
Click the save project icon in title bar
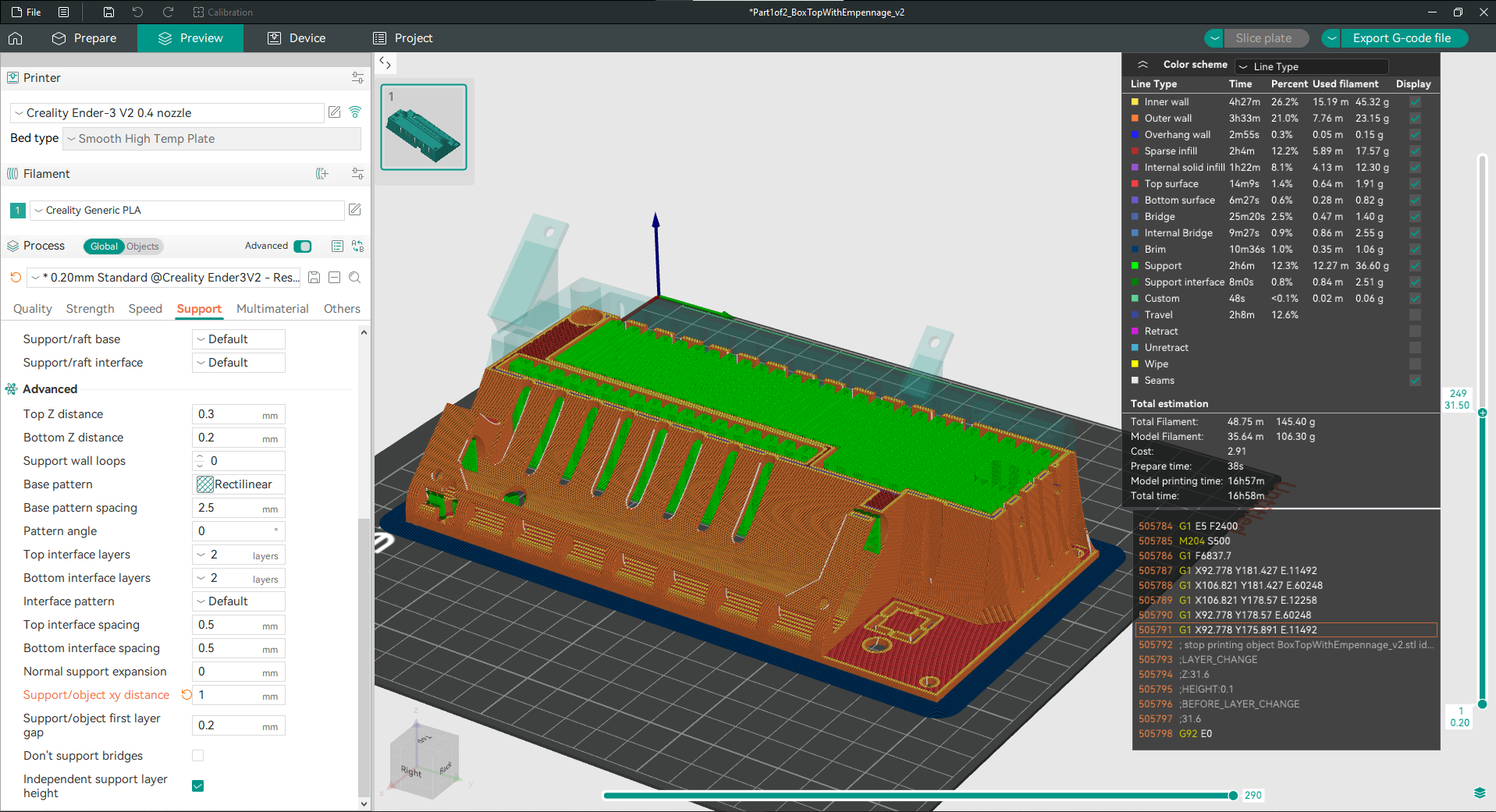point(108,12)
